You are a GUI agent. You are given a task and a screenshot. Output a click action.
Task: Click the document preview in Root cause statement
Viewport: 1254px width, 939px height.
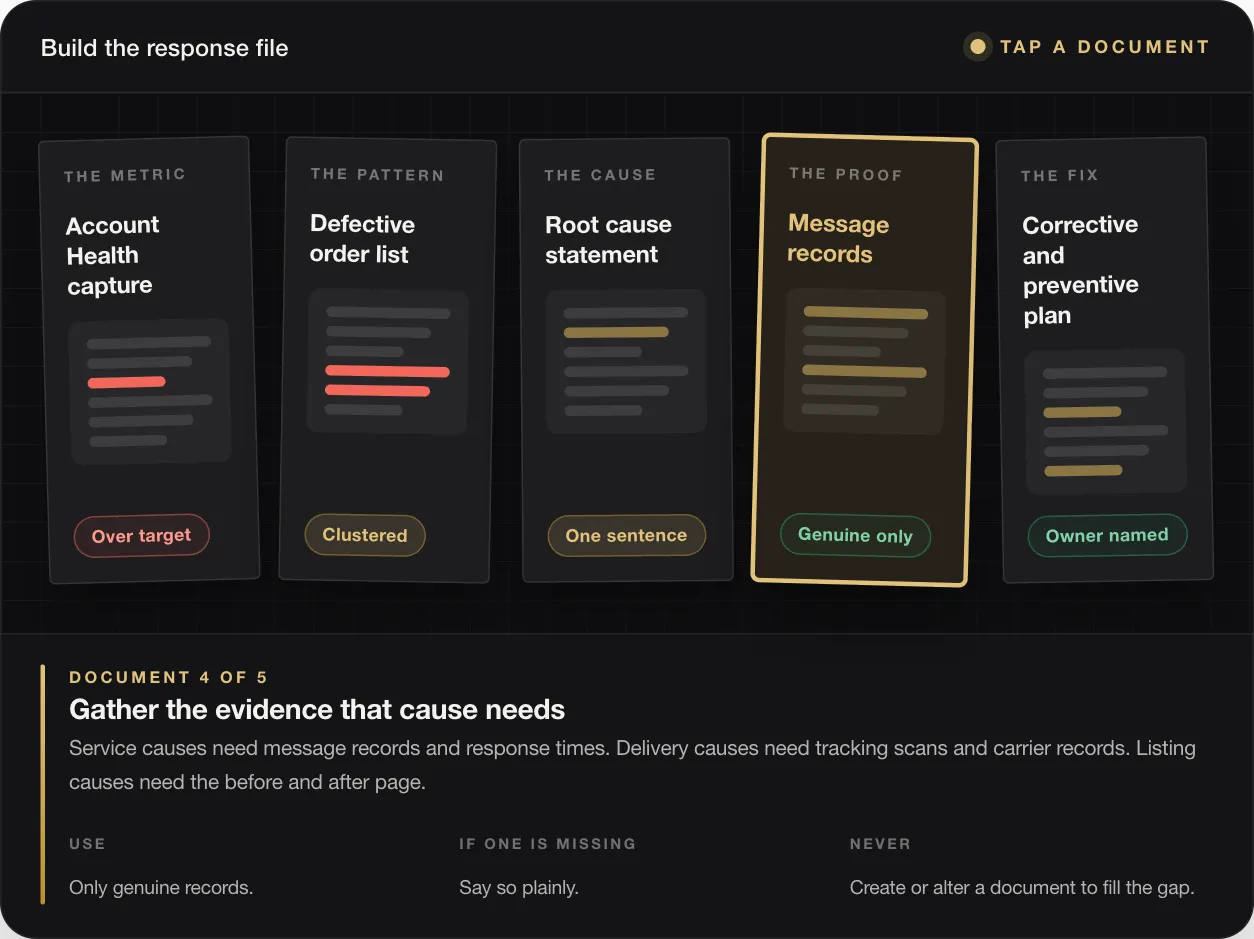pyautogui.click(x=626, y=361)
